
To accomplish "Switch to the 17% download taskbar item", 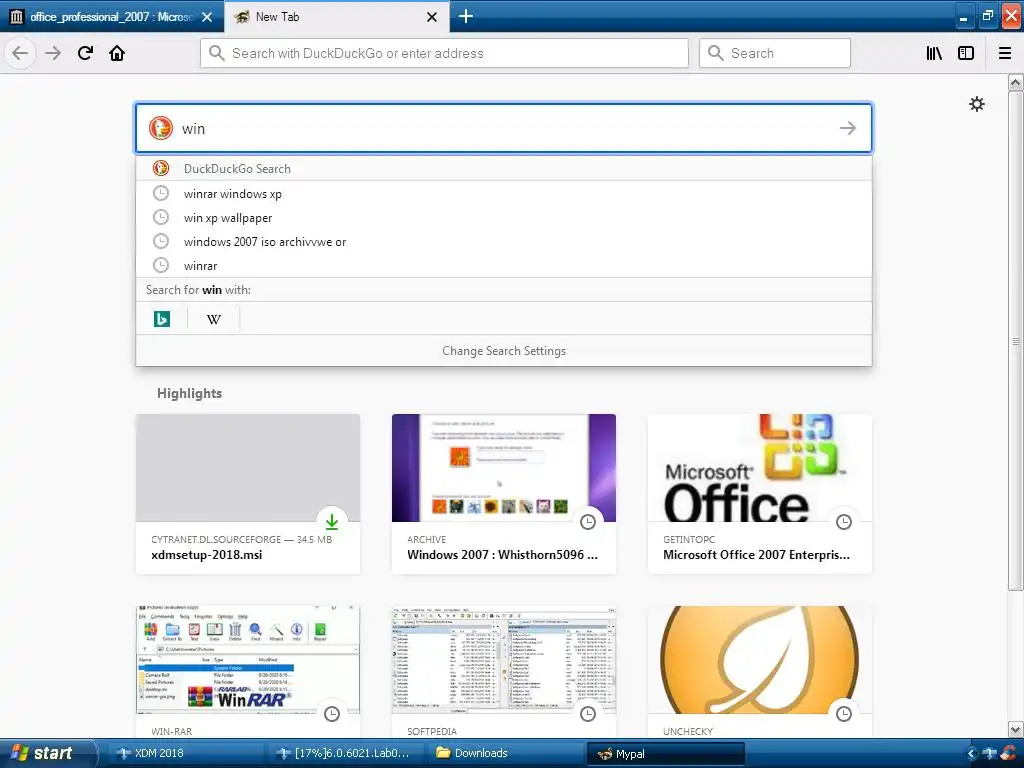I will (345, 753).
